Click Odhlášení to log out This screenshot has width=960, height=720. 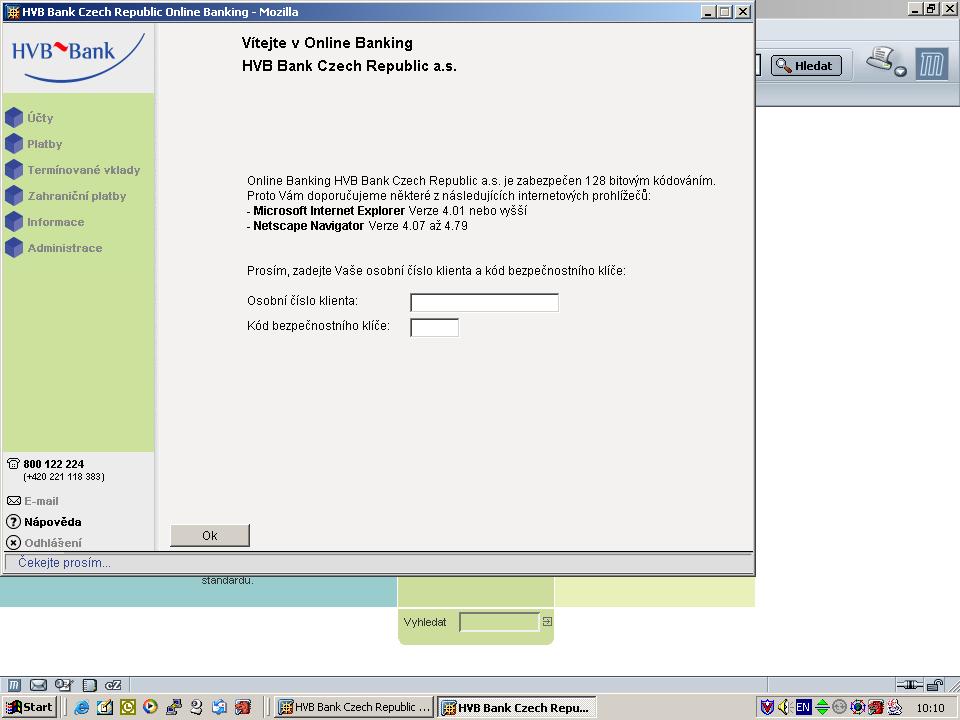(x=53, y=543)
